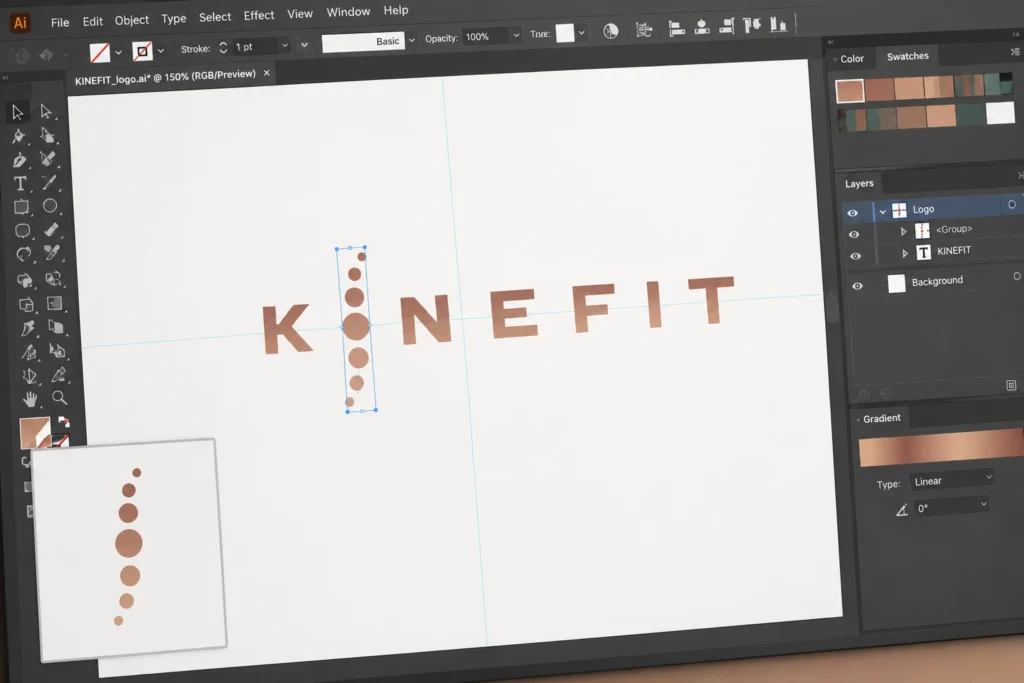Viewport: 1024px width, 683px height.
Task: Click the Gradient panel tab
Action: (882, 418)
